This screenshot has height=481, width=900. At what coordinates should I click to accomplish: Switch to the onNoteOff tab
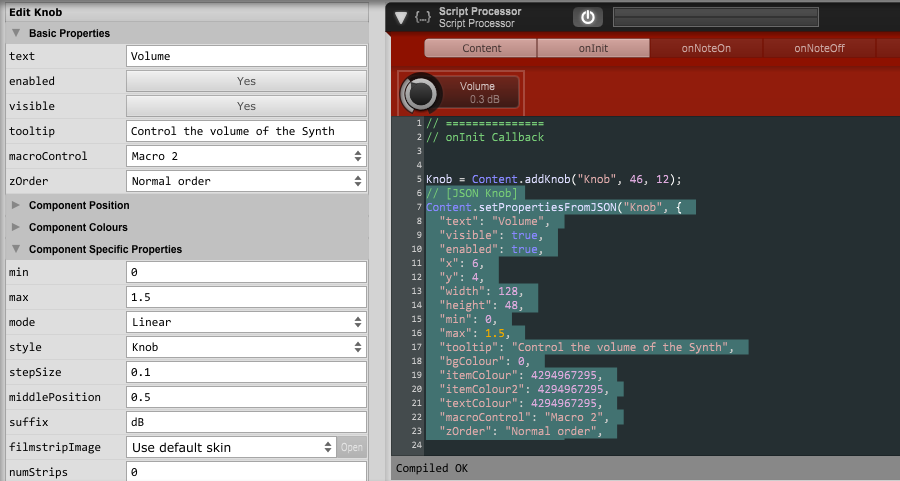click(x=819, y=48)
